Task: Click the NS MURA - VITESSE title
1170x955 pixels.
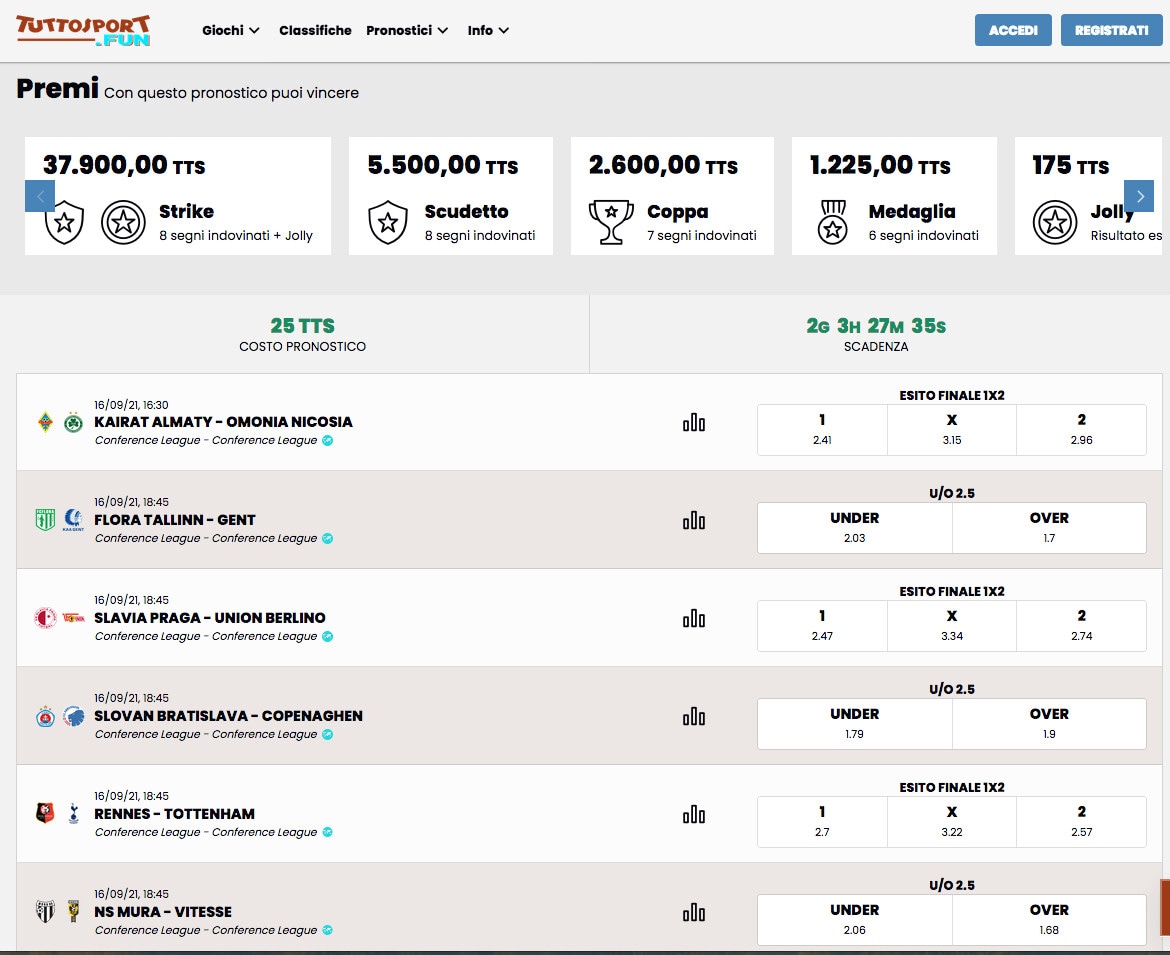Action: 163,912
